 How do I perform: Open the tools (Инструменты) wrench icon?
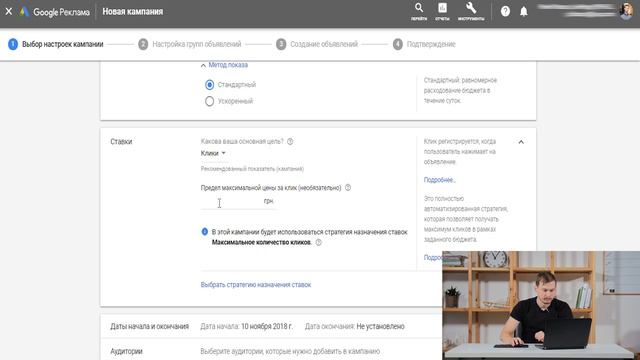click(471, 11)
